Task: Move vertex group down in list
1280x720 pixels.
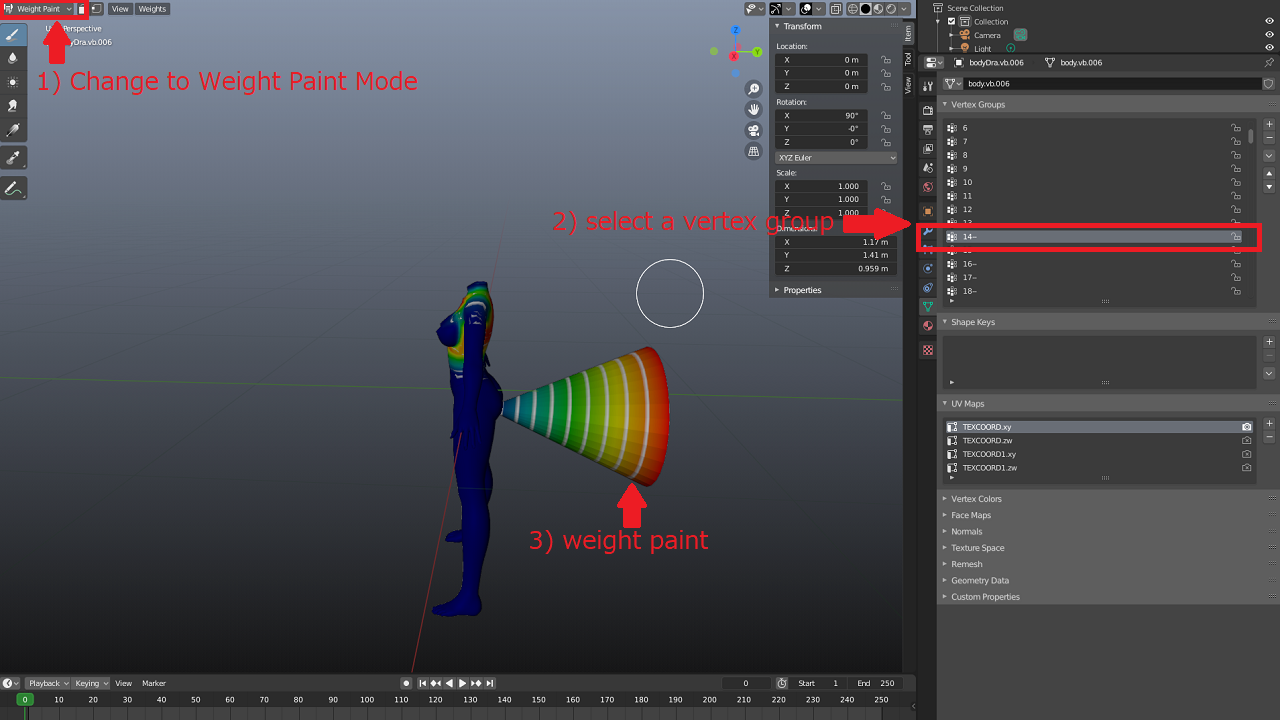Action: point(1269,187)
